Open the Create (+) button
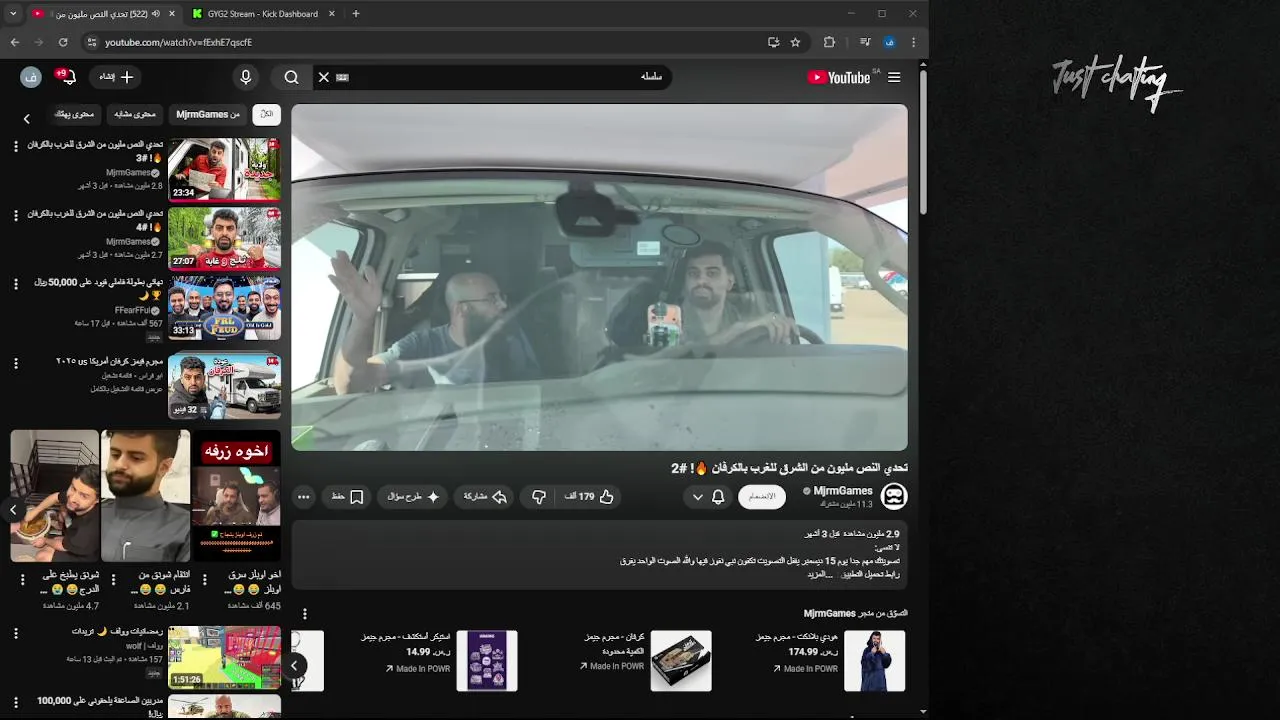The image size is (1280, 720). 116,77
